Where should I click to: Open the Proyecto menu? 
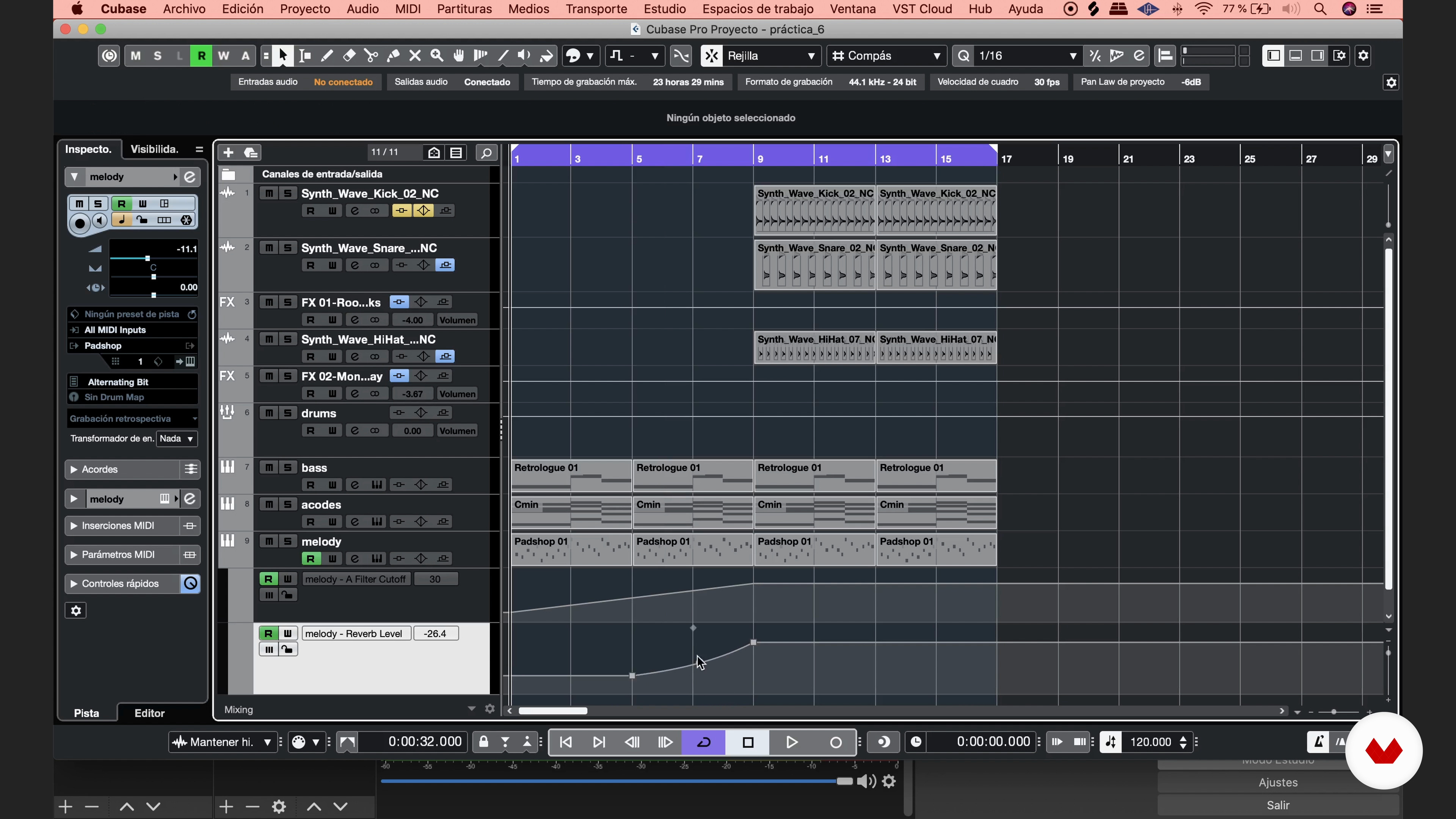coord(305,9)
